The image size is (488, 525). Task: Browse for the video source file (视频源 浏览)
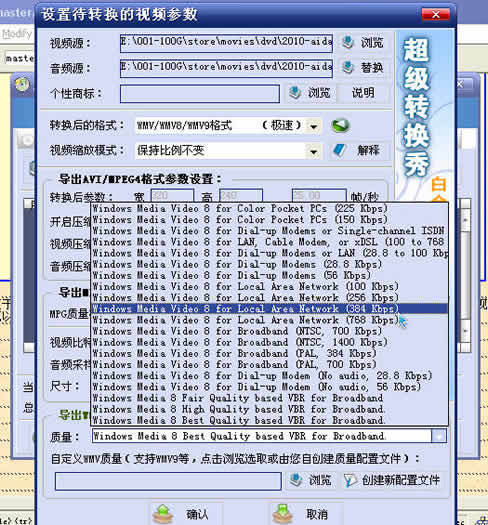(362, 43)
